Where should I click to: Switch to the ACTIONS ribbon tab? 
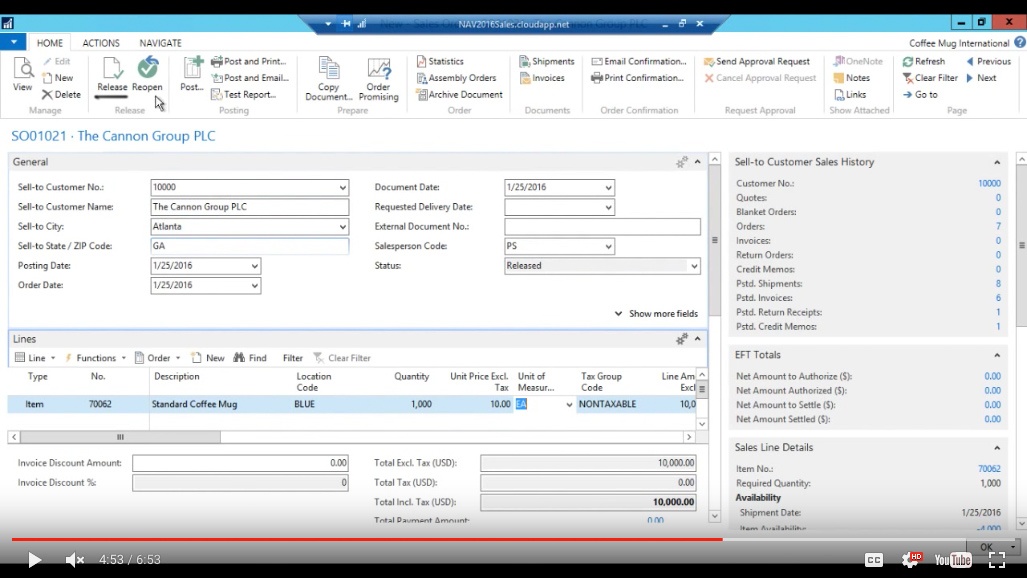[101, 43]
